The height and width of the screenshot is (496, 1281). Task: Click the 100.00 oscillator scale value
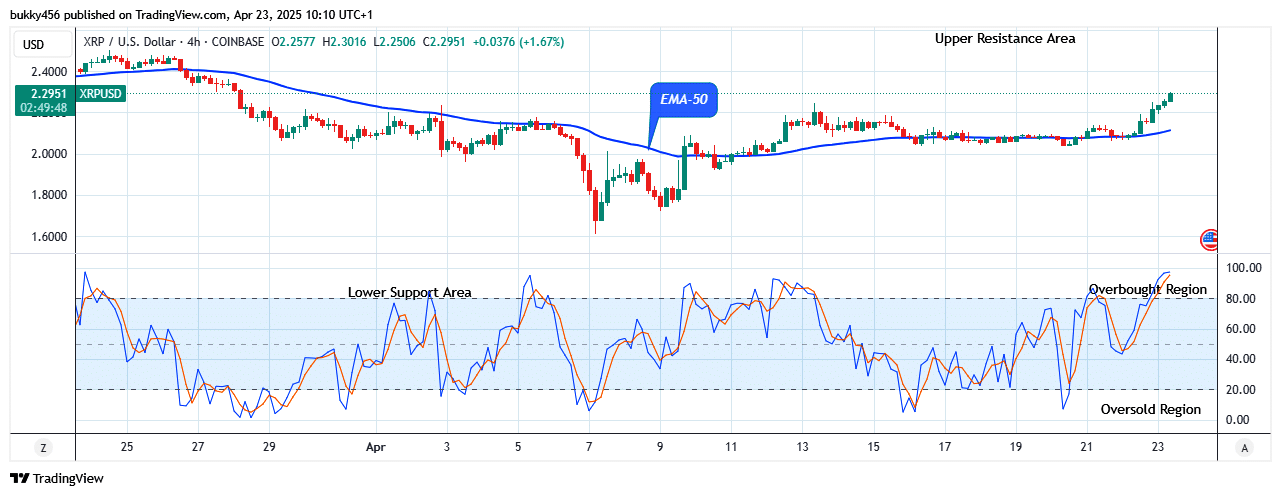tap(1243, 268)
